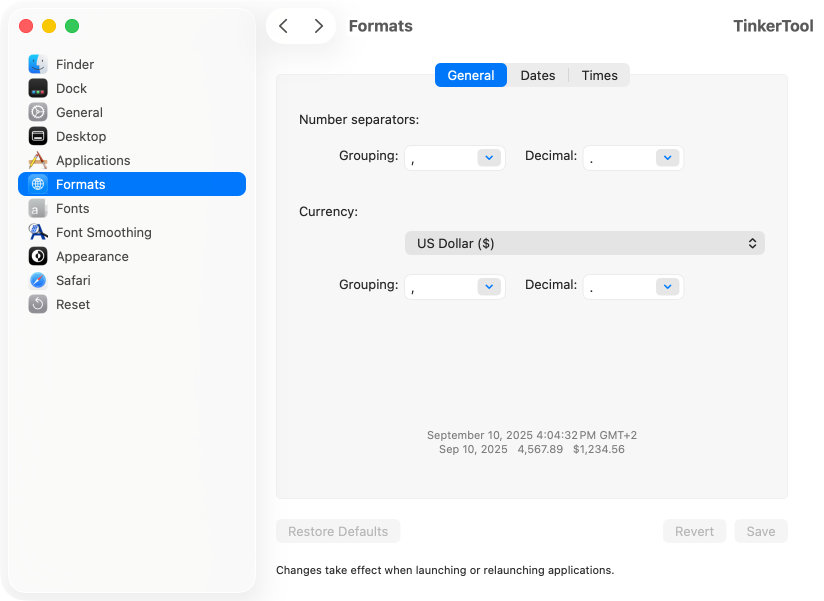The width and height of the screenshot is (824, 601).
Task: Click the Safari compass icon
Action: (x=38, y=280)
